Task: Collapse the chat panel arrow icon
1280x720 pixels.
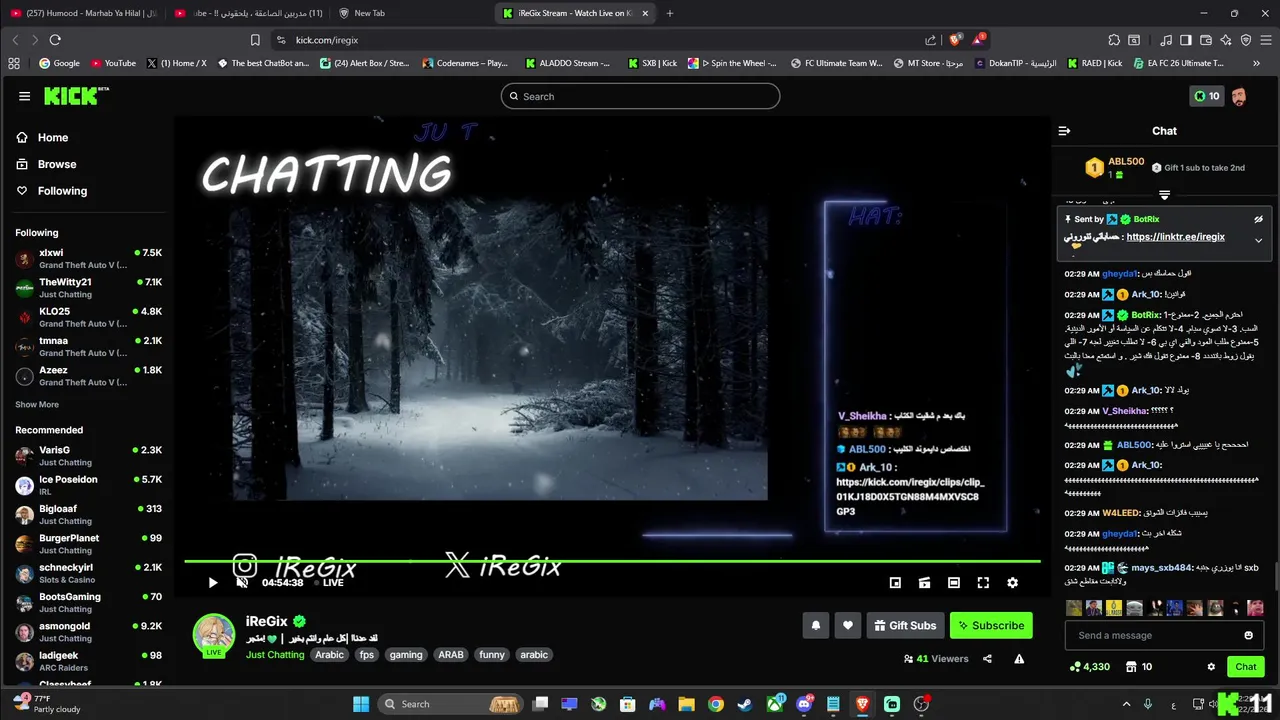Action: click(x=1065, y=131)
